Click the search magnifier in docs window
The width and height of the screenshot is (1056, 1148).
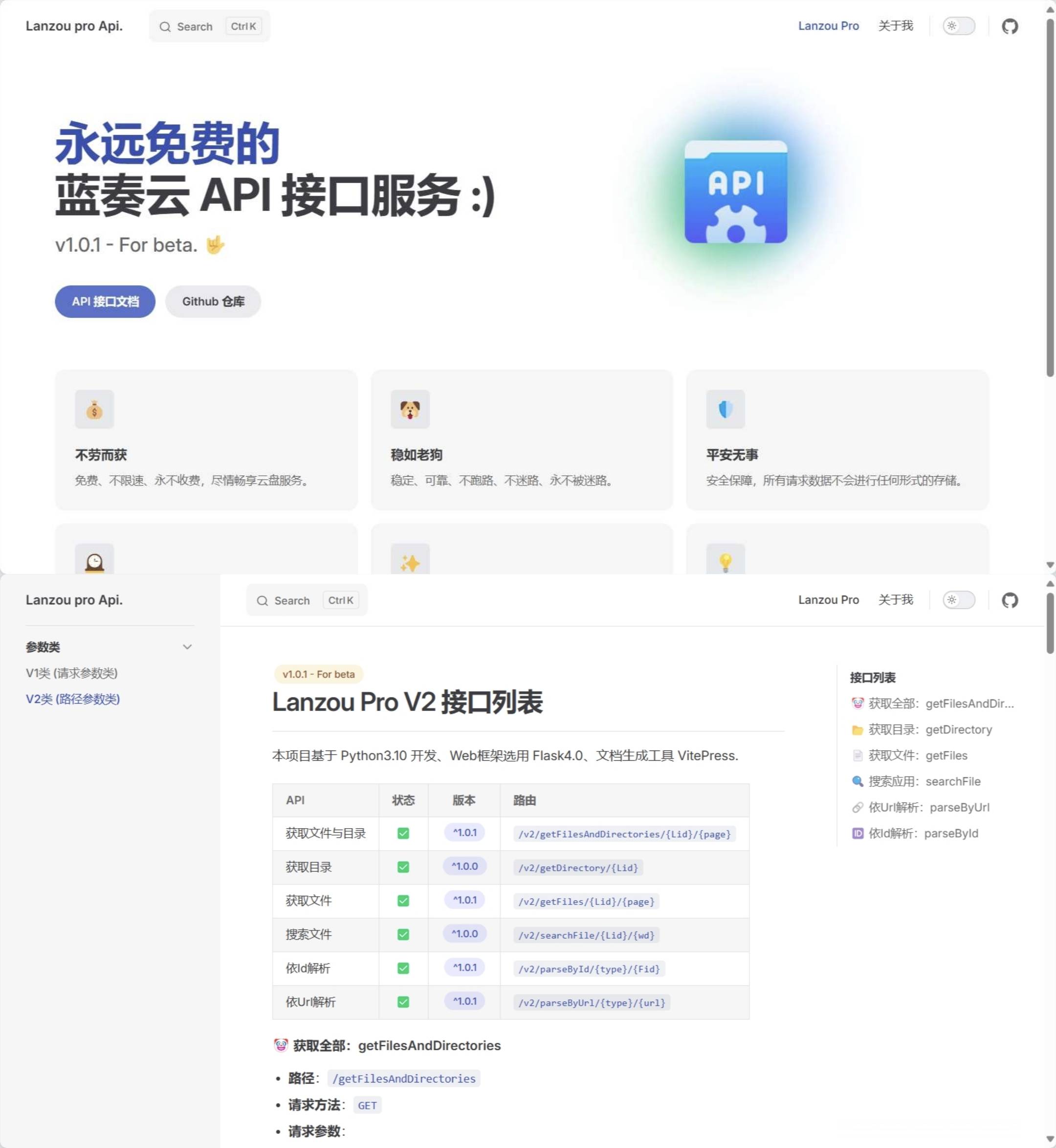tap(262, 600)
